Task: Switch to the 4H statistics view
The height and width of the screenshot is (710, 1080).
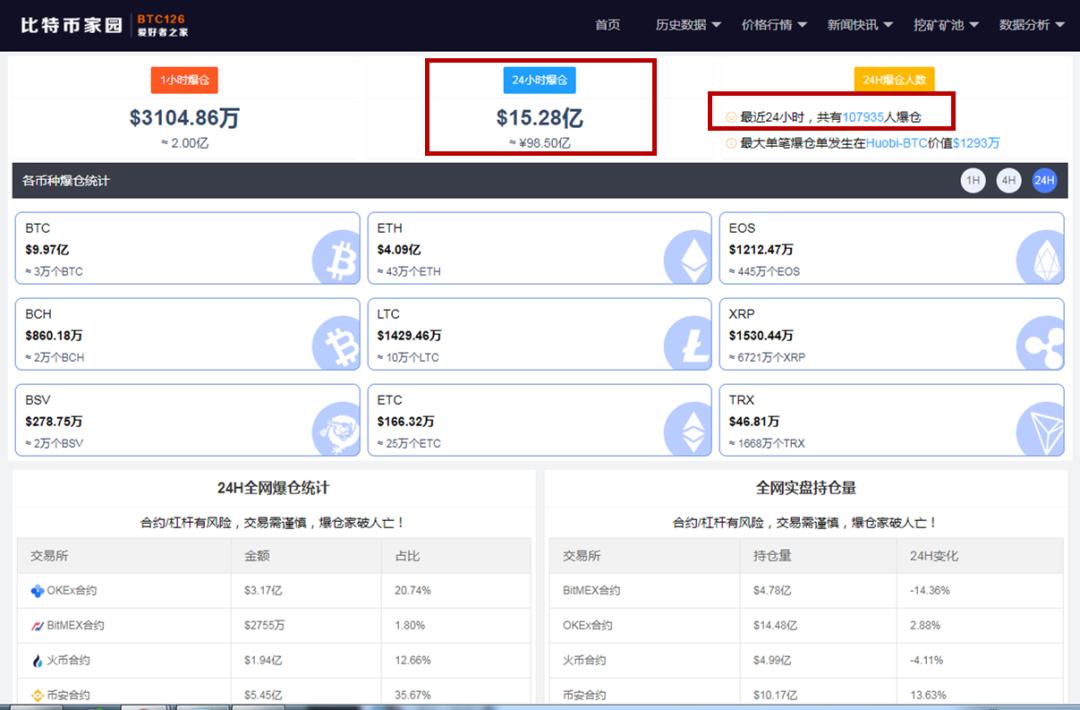Action: [1008, 181]
